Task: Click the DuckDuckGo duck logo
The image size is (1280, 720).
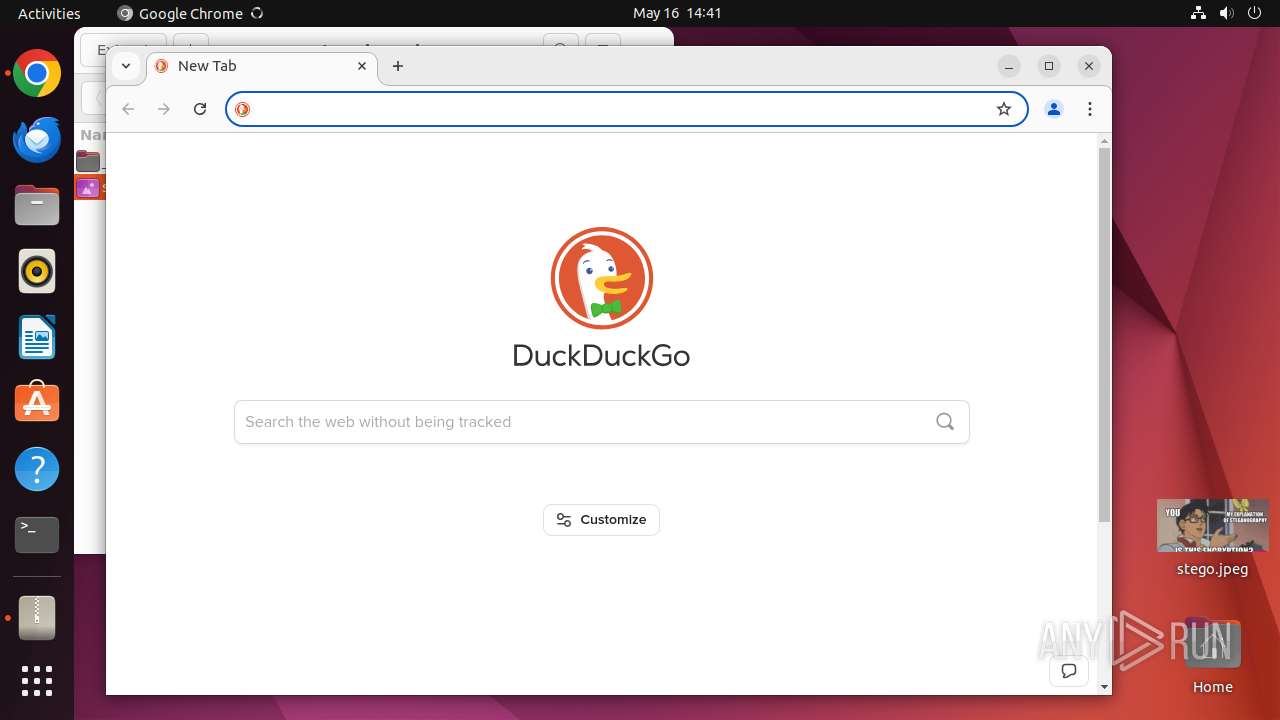Action: coord(602,278)
